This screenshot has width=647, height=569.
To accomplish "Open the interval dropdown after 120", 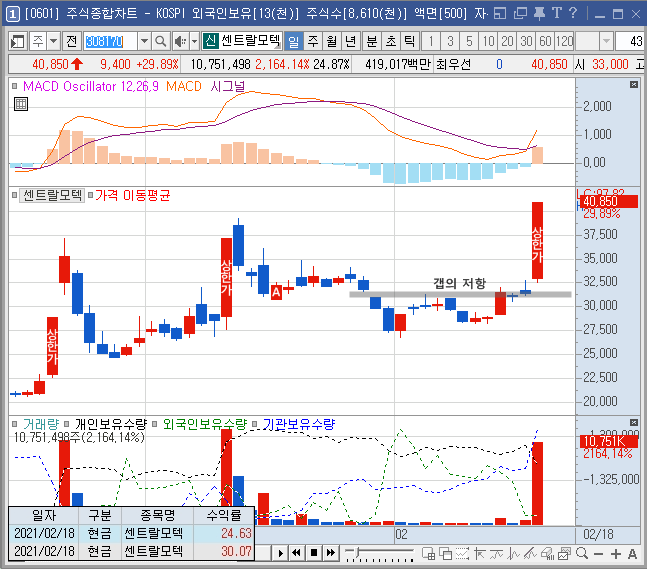I will (x=606, y=41).
